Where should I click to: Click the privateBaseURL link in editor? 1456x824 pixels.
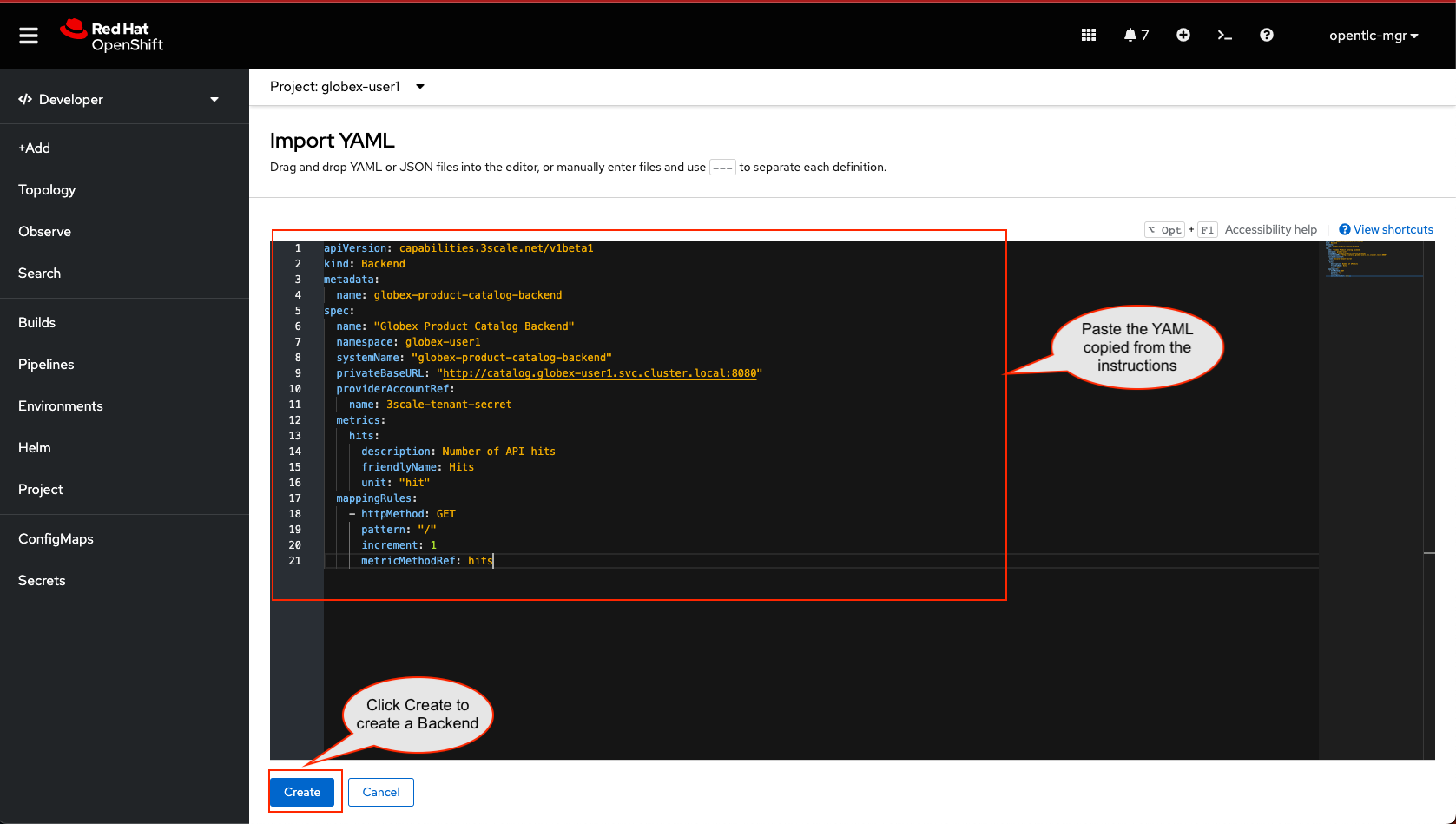[600, 373]
